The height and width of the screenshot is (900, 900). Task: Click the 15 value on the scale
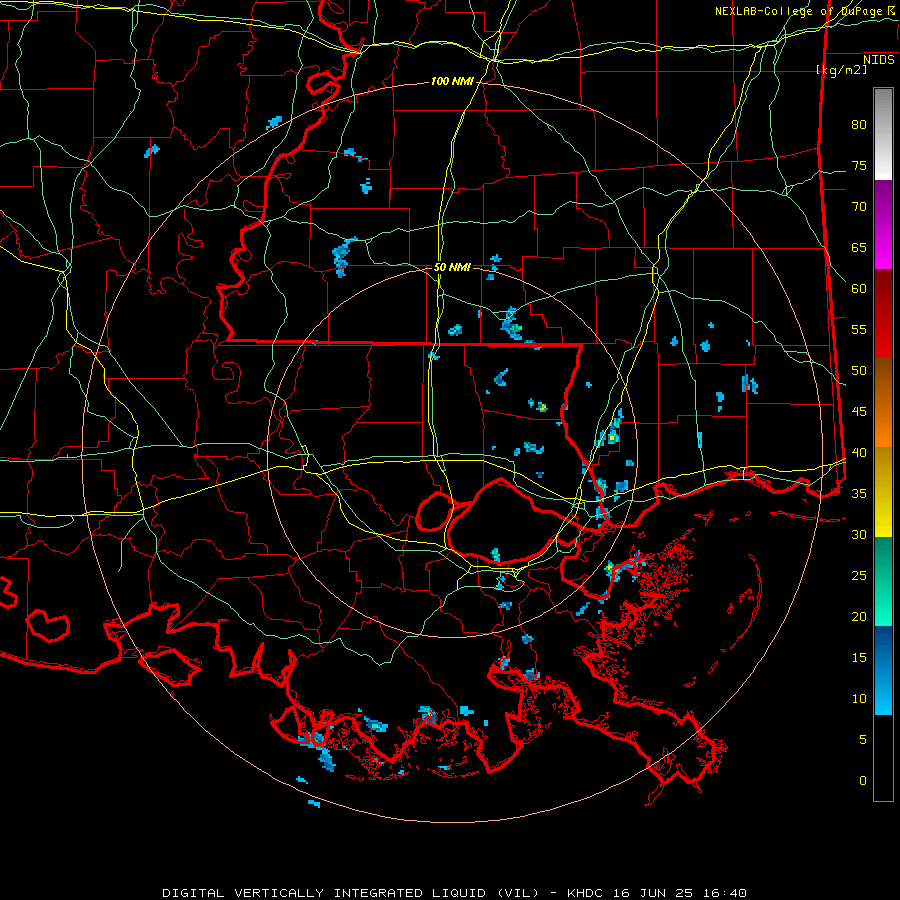coord(859,658)
